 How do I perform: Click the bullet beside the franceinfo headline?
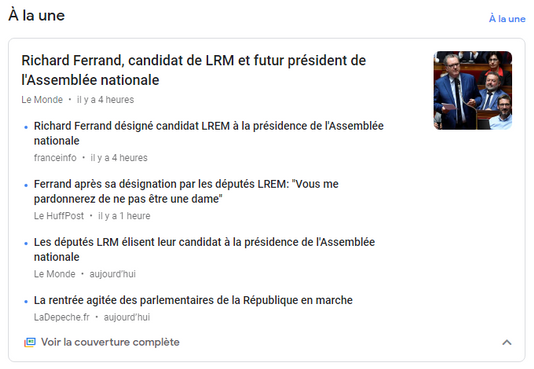click(x=26, y=127)
